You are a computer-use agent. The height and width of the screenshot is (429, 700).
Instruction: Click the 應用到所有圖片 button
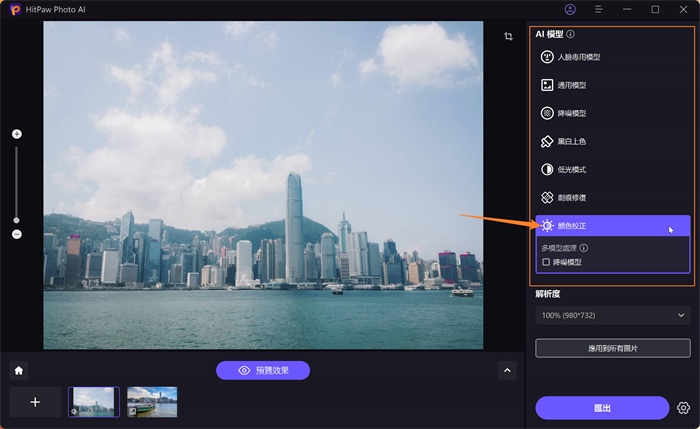612,348
